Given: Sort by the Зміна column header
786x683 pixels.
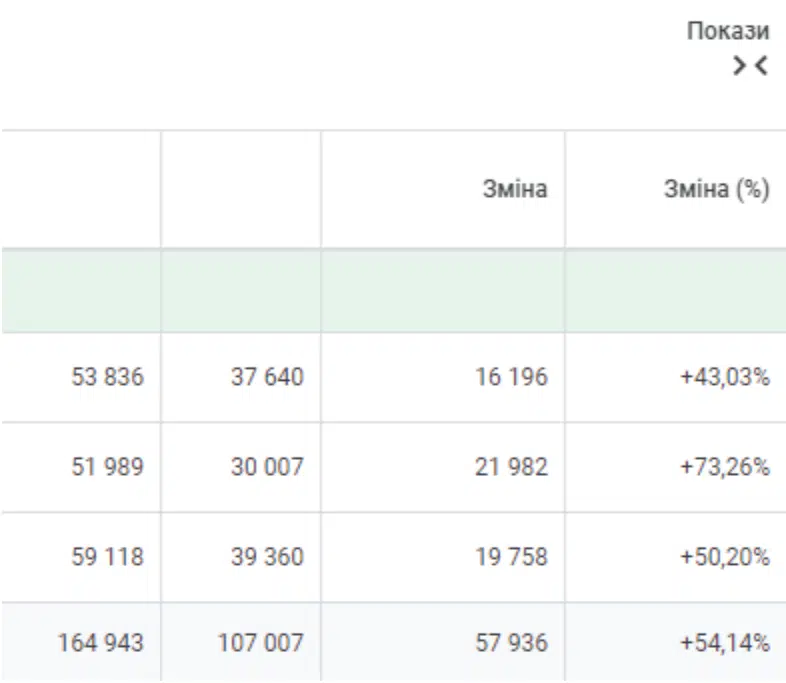Looking at the screenshot, I should (x=515, y=189).
